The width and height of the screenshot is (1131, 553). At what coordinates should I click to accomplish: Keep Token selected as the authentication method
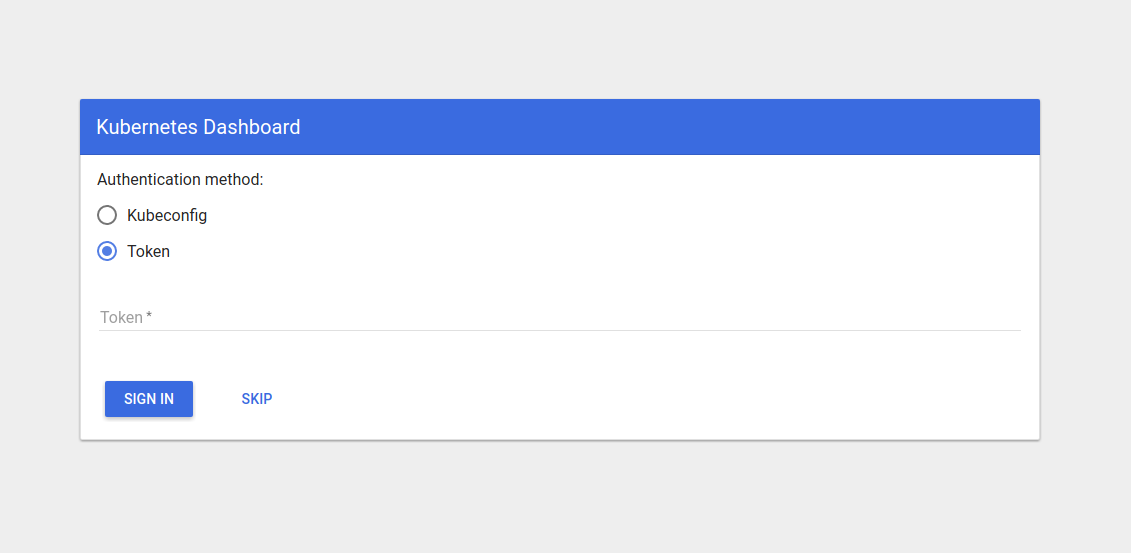(107, 251)
